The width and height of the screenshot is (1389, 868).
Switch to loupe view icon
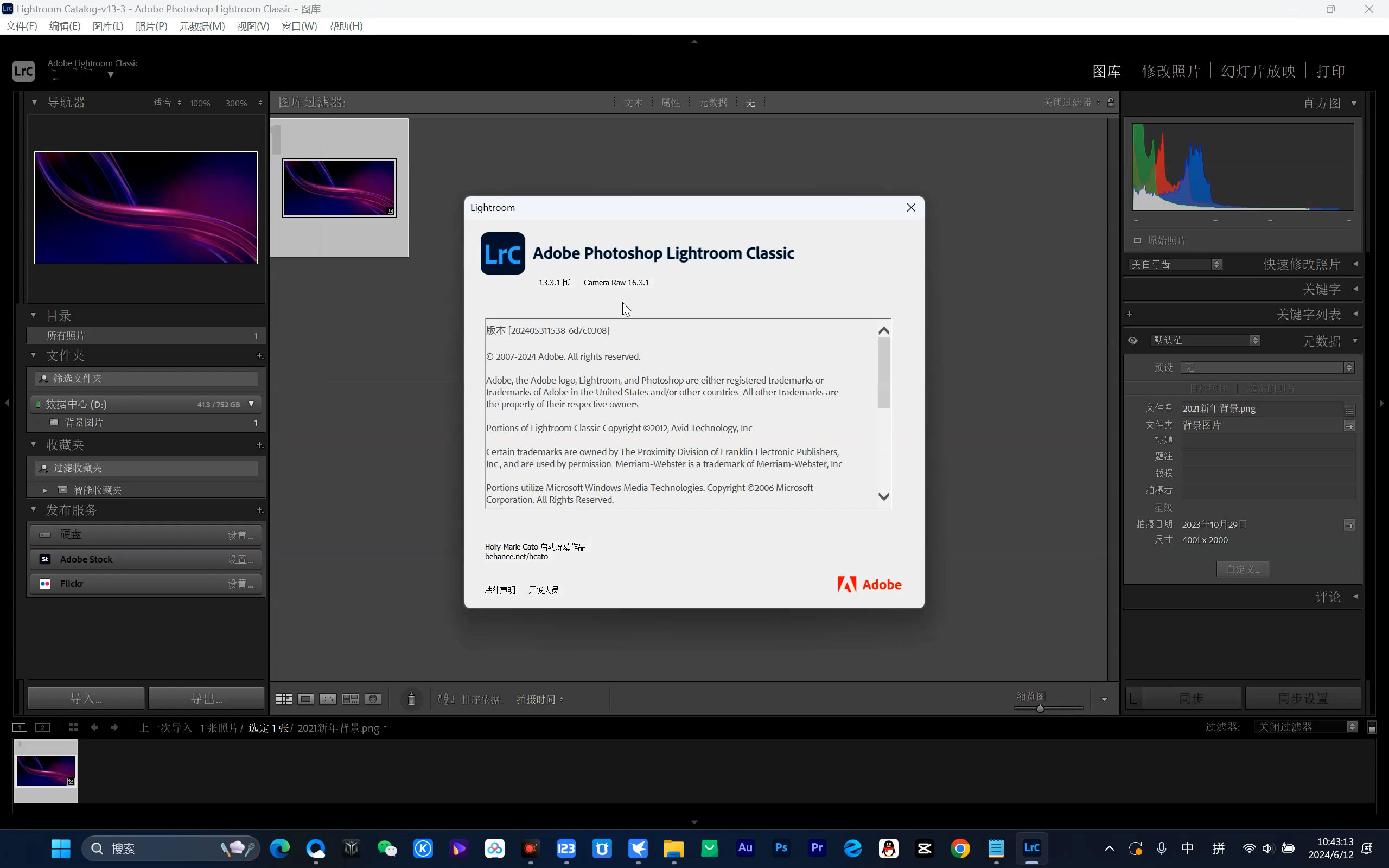coord(305,699)
